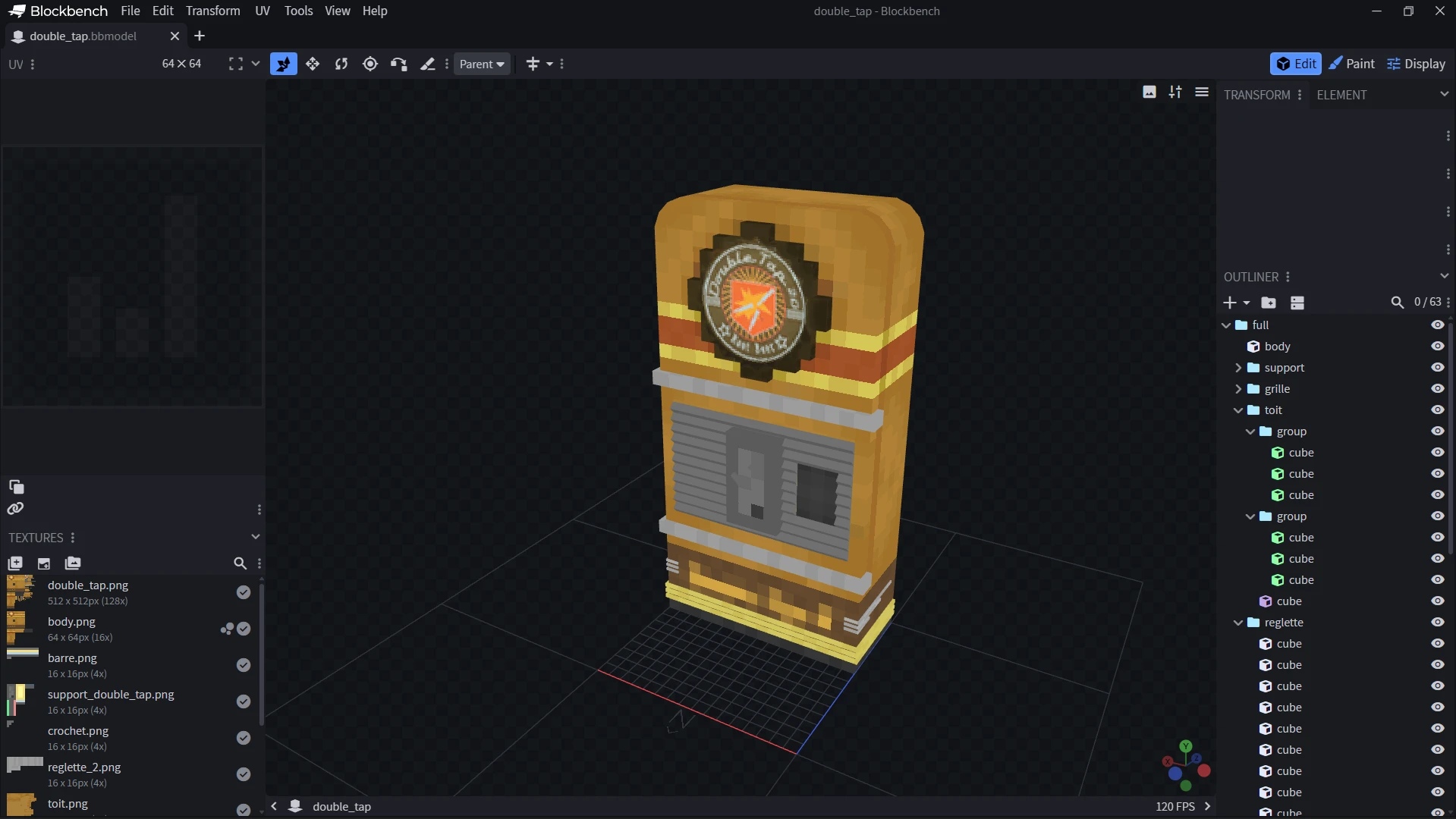Collapse the Textures panel chevron
The height and width of the screenshot is (819, 1456).
pyautogui.click(x=256, y=537)
